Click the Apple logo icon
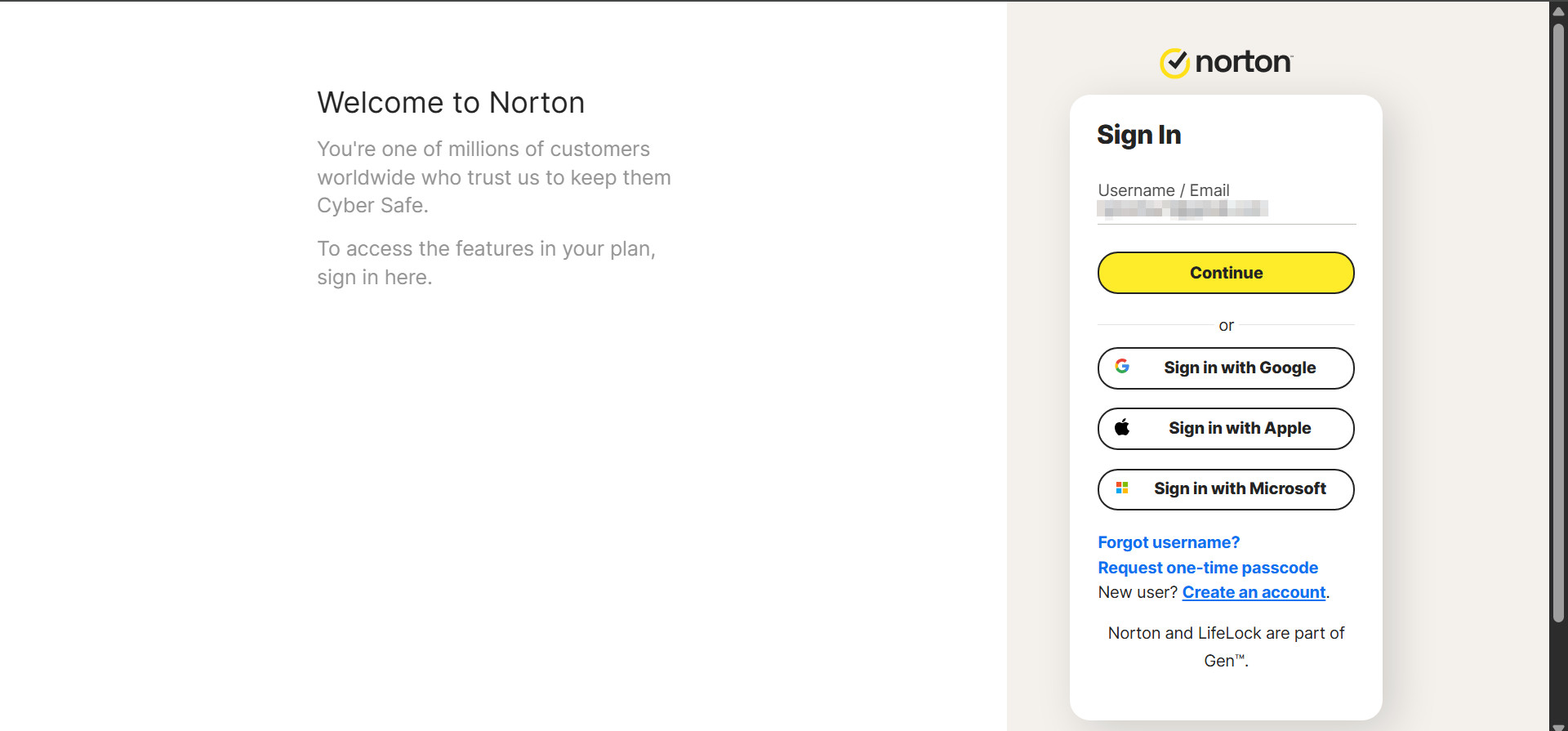The width and height of the screenshot is (1568, 731). [1122, 427]
